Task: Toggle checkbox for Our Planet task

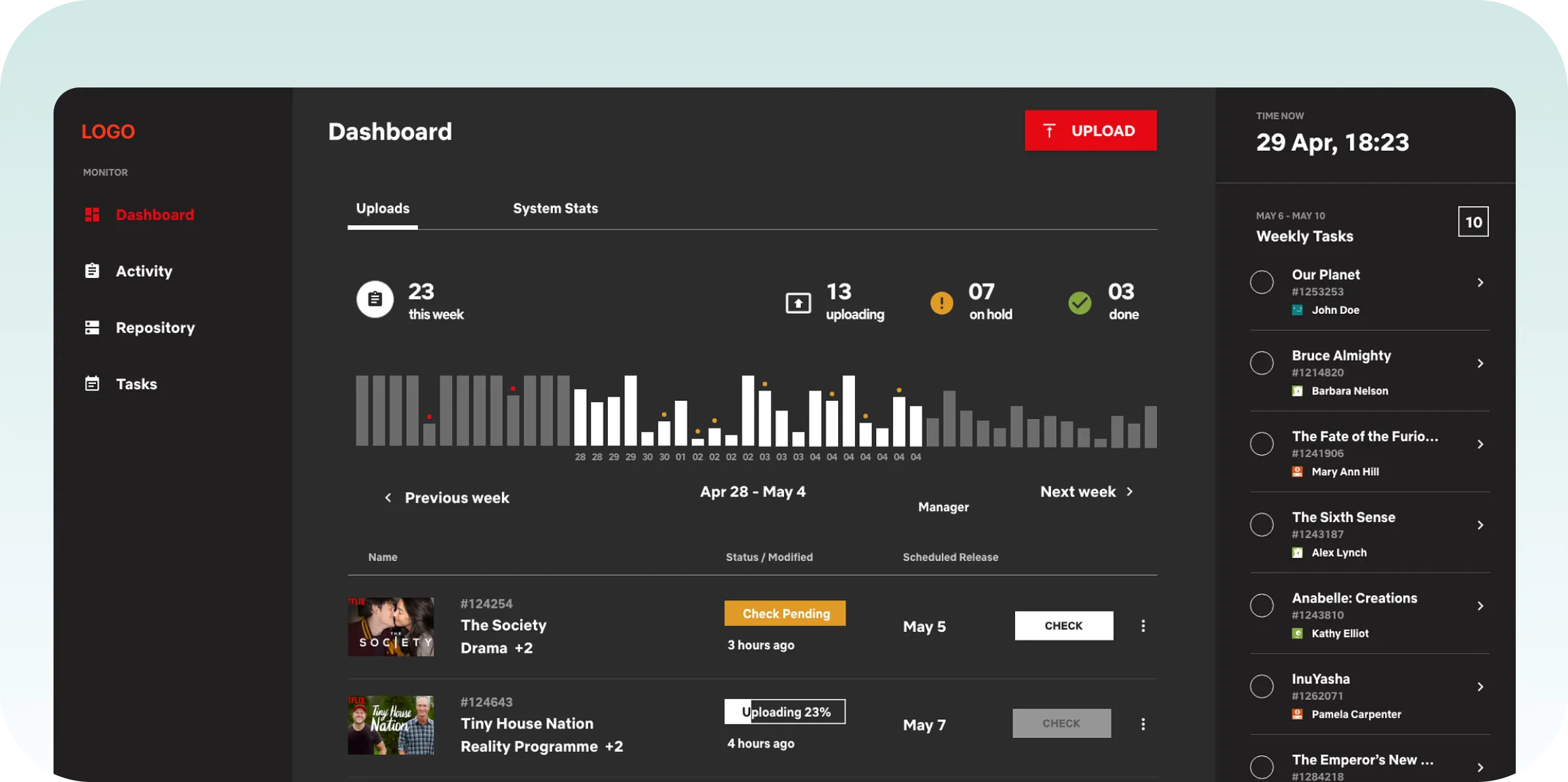Action: 1262,282
